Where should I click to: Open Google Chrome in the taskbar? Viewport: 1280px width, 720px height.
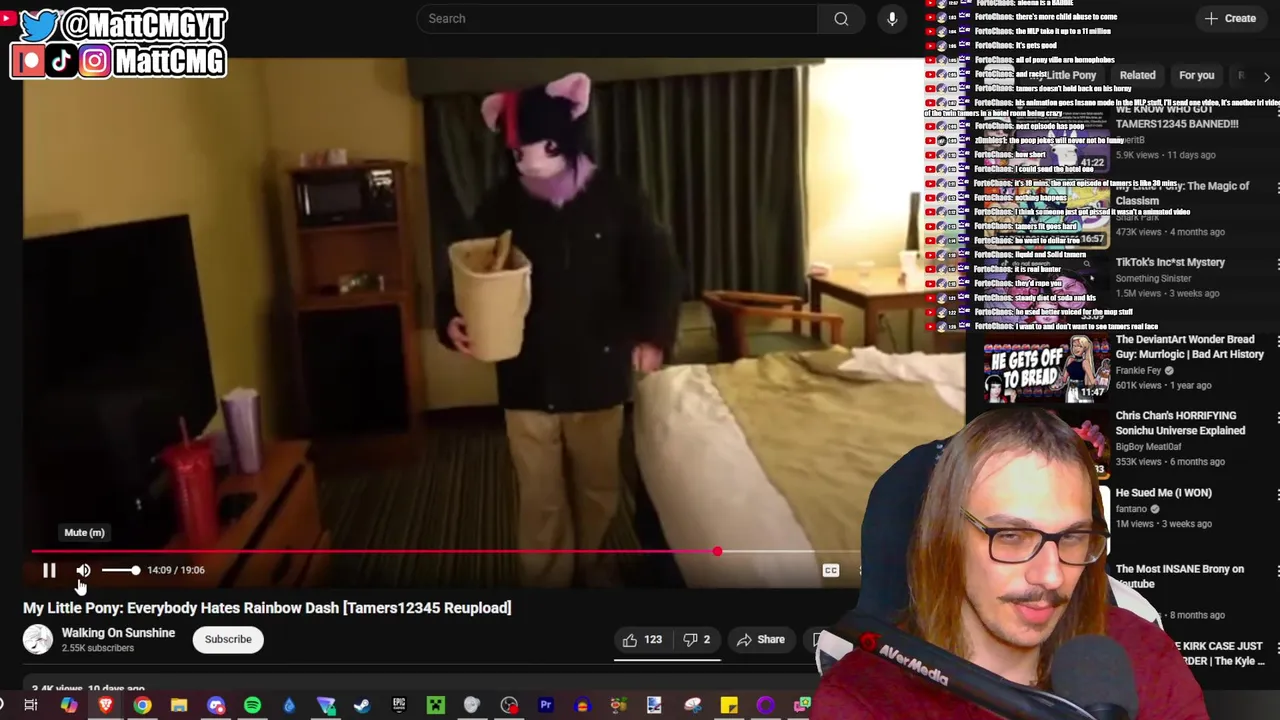coord(142,706)
